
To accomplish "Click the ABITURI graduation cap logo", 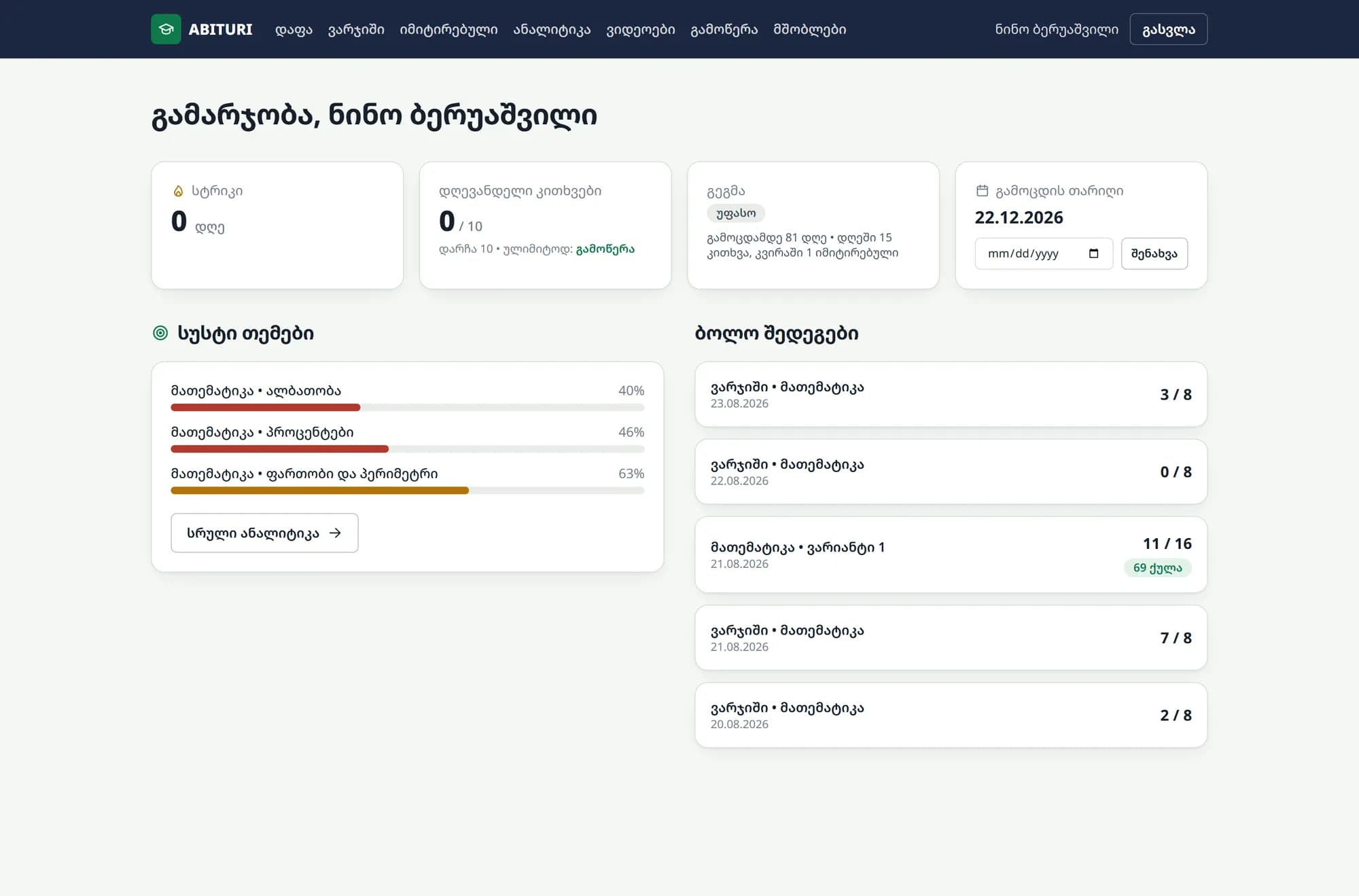I will 166,29.
